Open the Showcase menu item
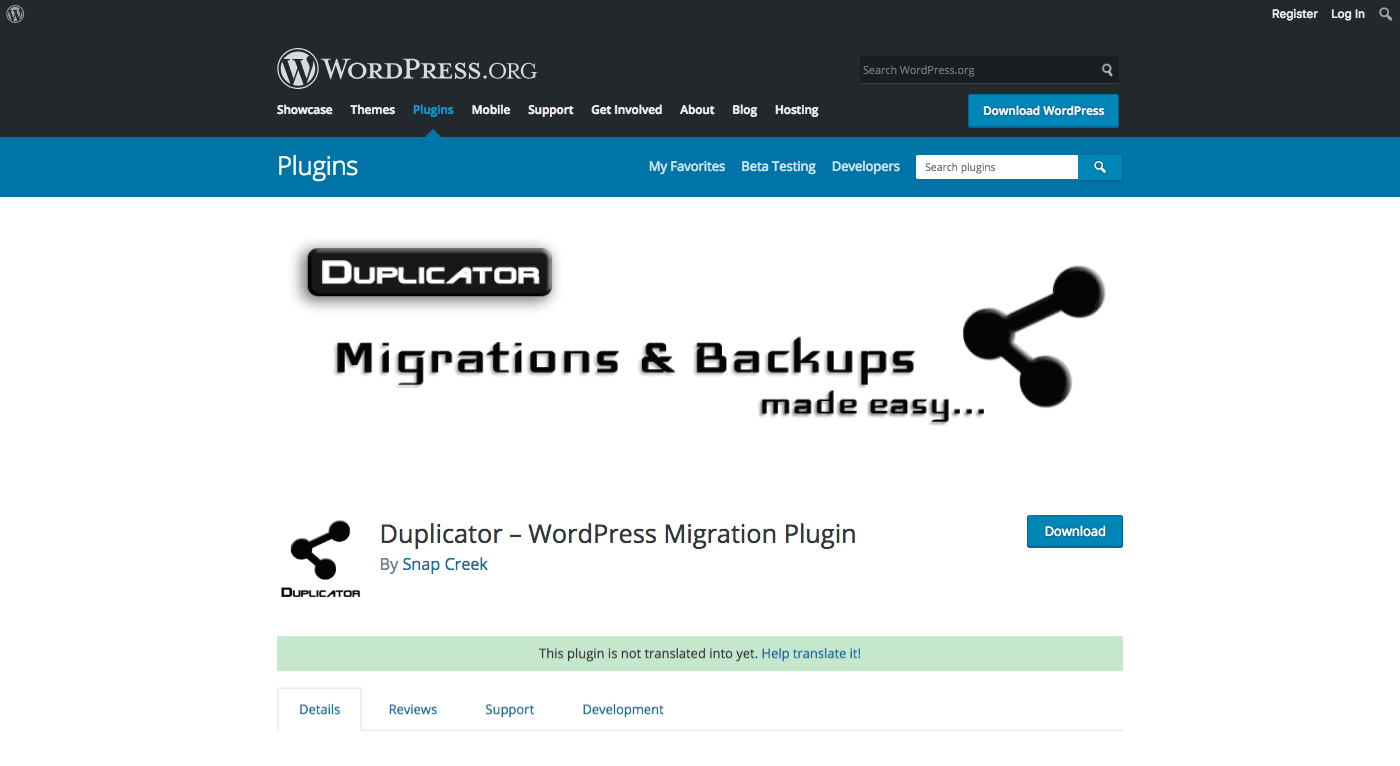Viewport: 1400px width, 766px height. [305, 110]
